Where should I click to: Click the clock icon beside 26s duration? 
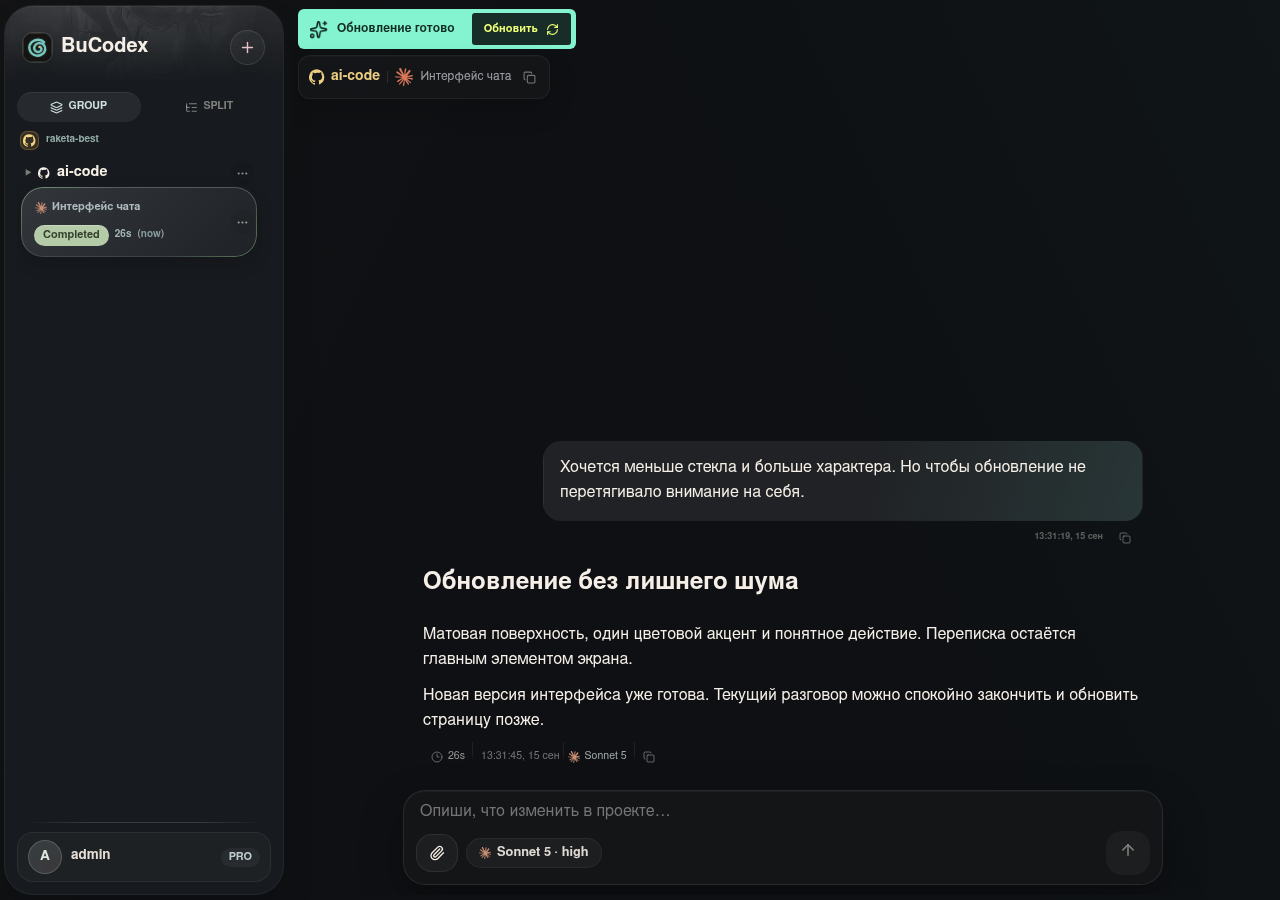pos(437,757)
